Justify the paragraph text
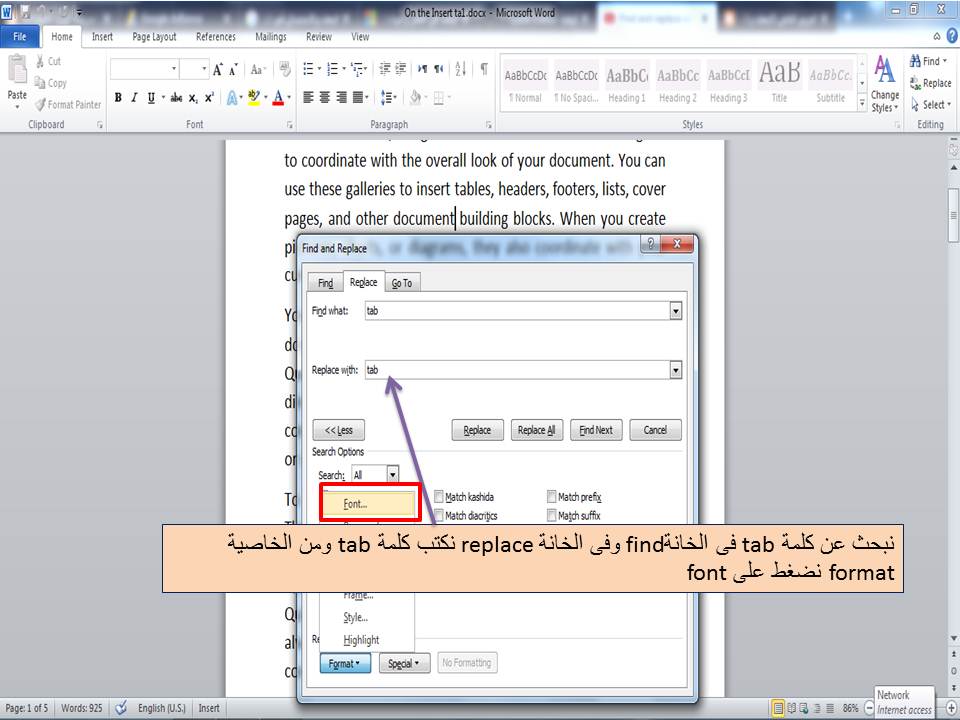Image resolution: width=960 pixels, height=720 pixels. (x=358, y=97)
